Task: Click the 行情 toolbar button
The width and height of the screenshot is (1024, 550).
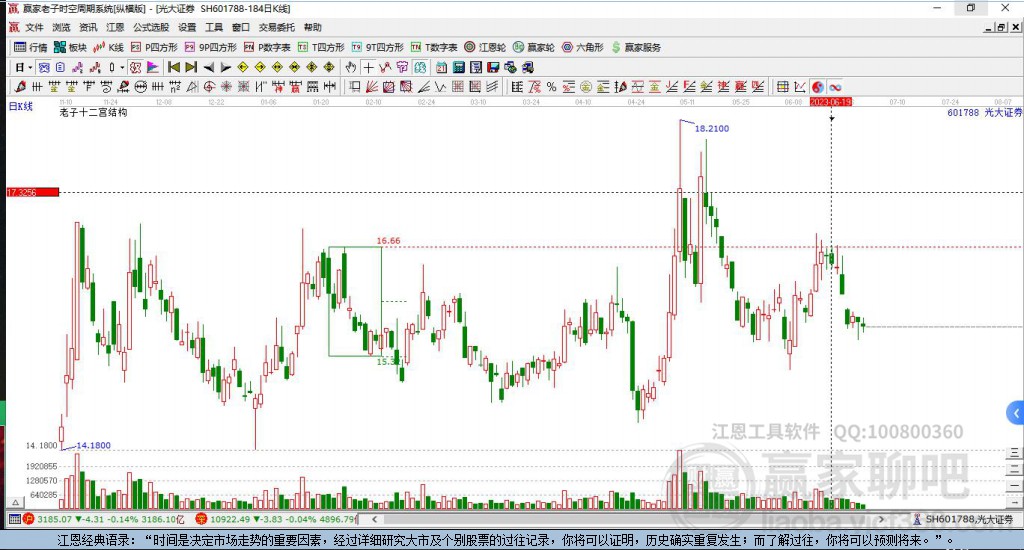Action: click(31, 47)
